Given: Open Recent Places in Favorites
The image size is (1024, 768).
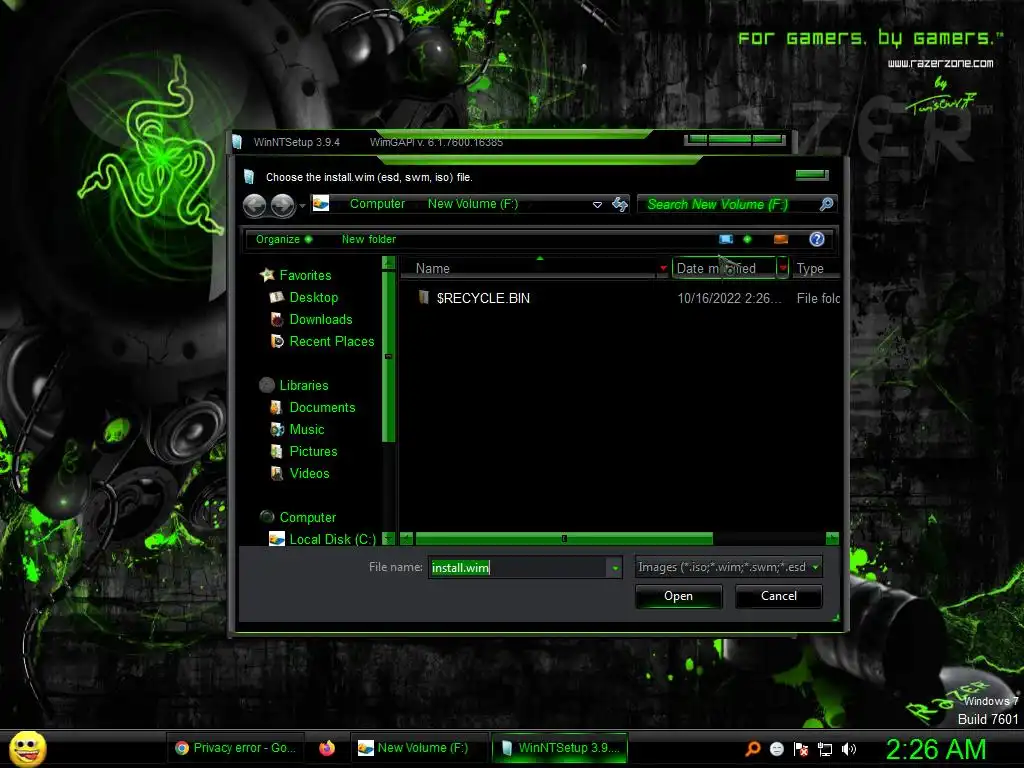Looking at the screenshot, I should (332, 341).
